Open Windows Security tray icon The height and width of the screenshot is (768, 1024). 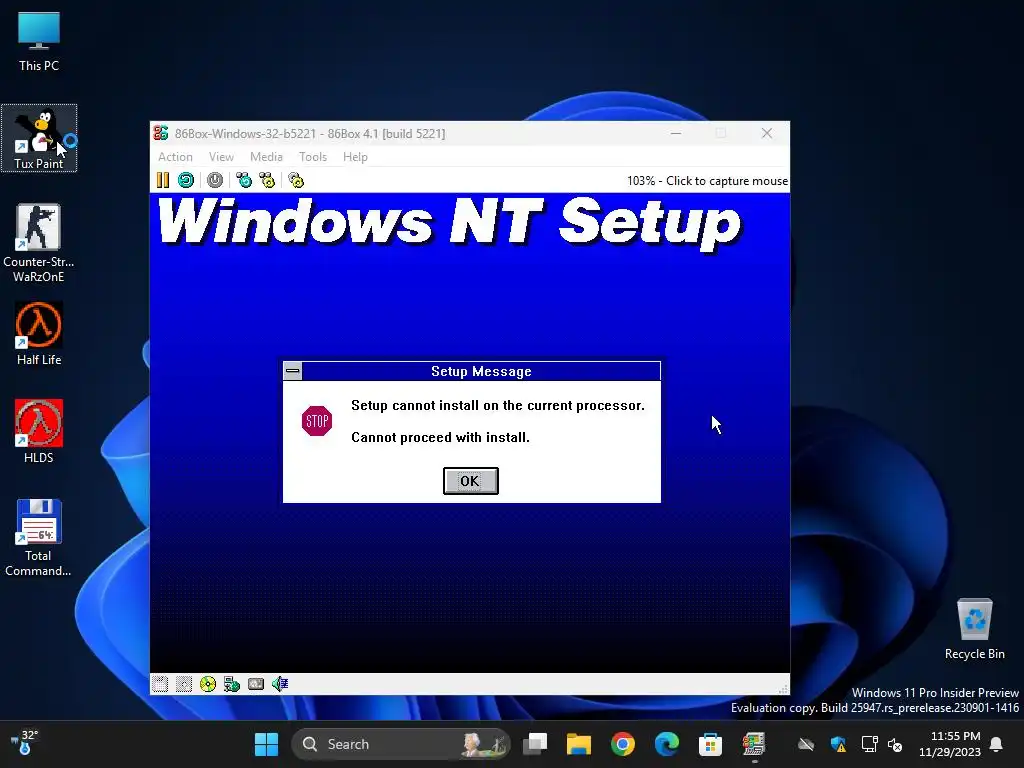click(x=839, y=744)
